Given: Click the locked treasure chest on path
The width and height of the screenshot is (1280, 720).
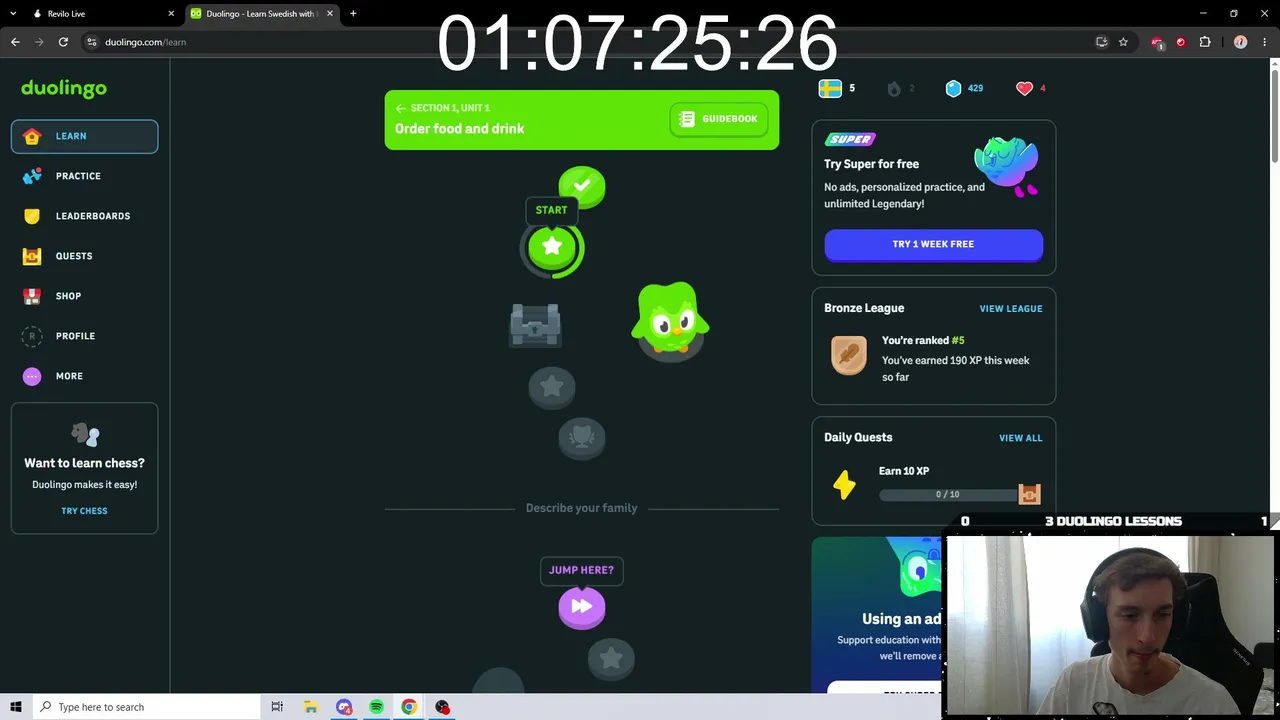Looking at the screenshot, I should (535, 326).
